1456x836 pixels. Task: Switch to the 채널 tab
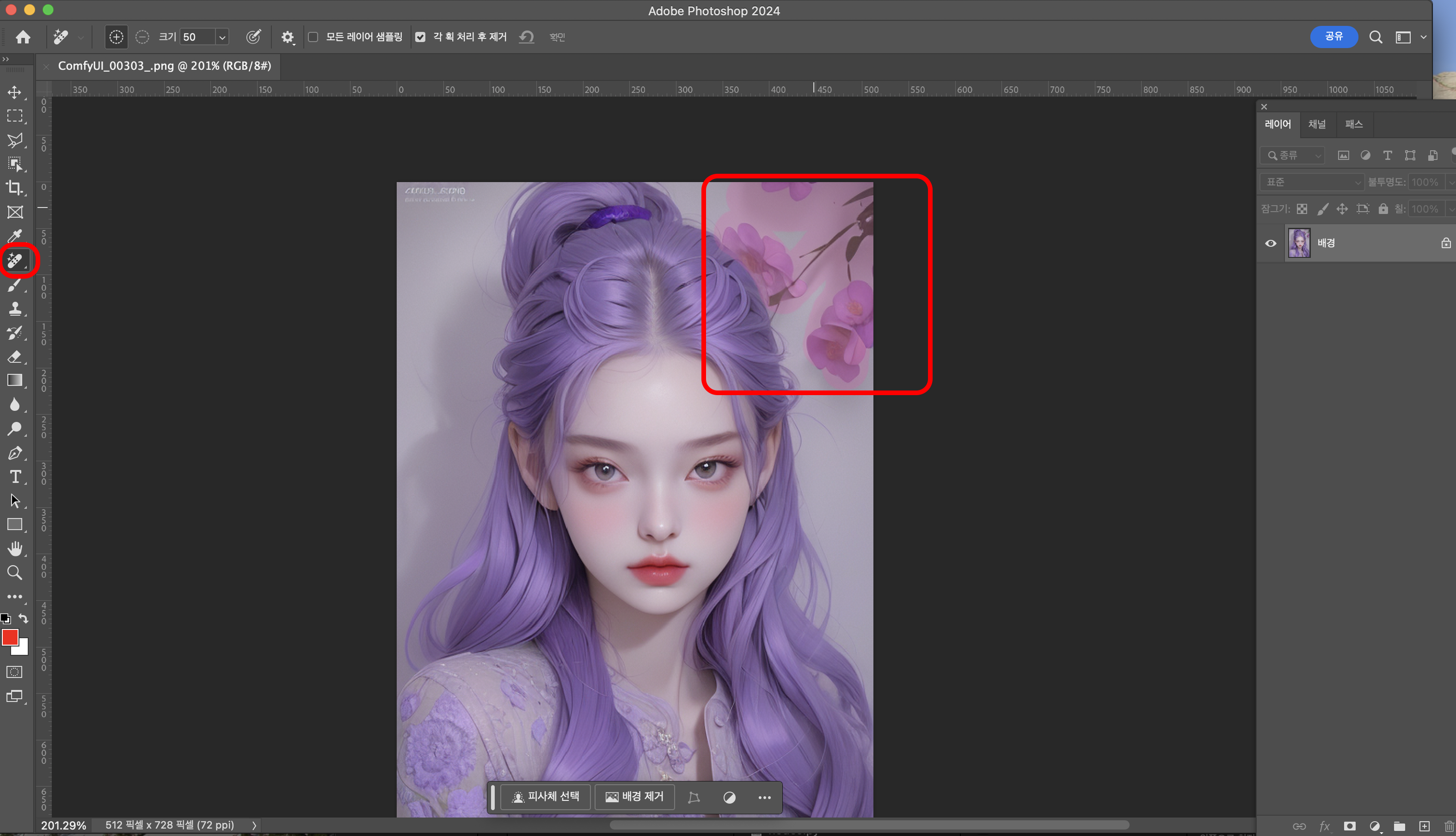[x=1316, y=124]
